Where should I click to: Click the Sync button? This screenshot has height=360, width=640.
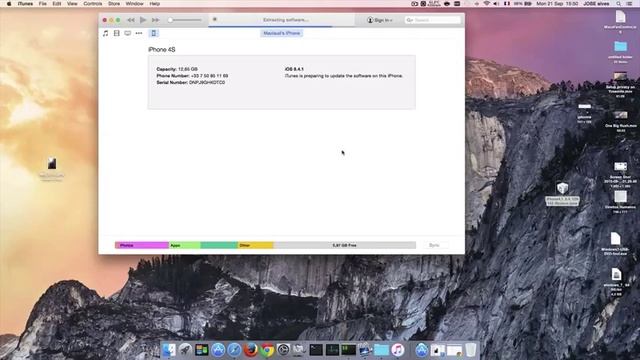tap(434, 245)
